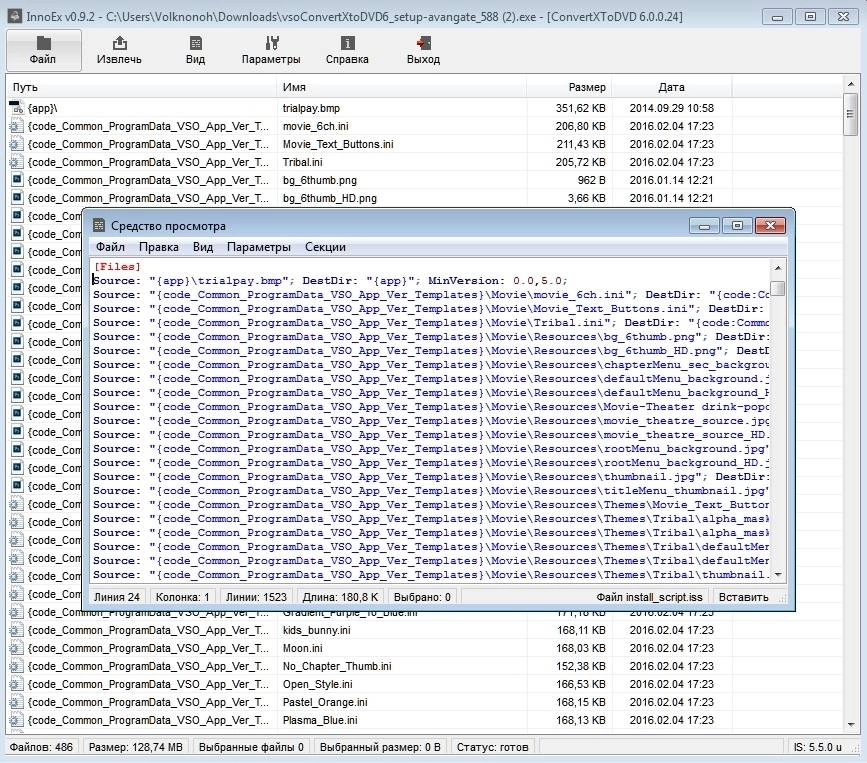Click the viewer window title icon
Image resolution: width=867 pixels, height=763 pixels.
[99, 225]
